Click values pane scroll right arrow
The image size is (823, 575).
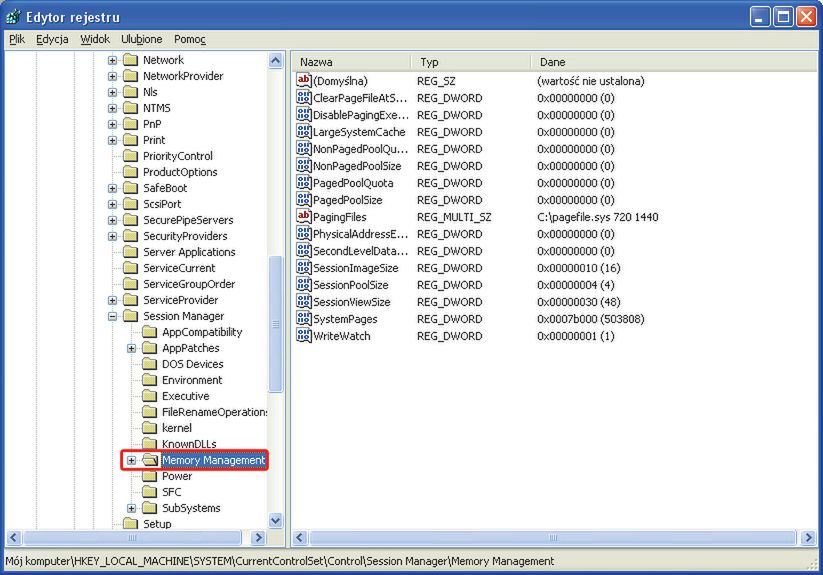pyautogui.click(x=808, y=537)
